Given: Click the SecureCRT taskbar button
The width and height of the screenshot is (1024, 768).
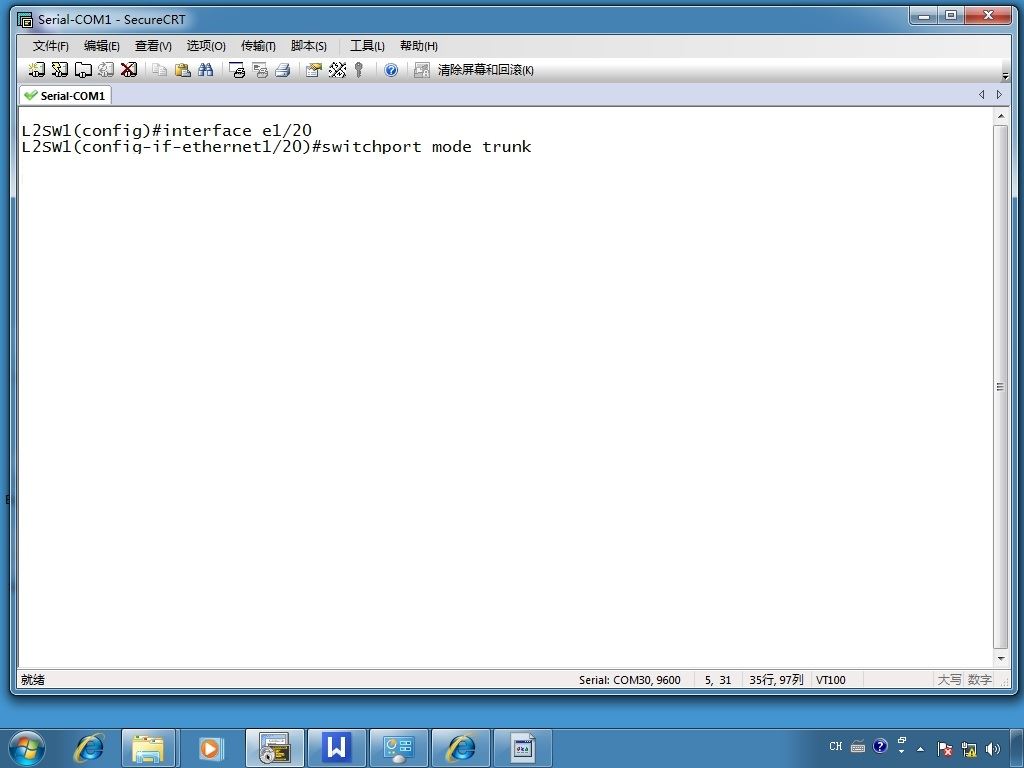Looking at the screenshot, I should tap(274, 748).
